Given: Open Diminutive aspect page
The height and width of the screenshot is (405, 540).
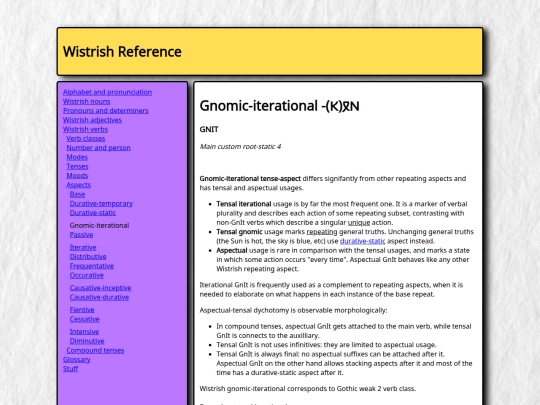Looking at the screenshot, I should tap(87, 341).
